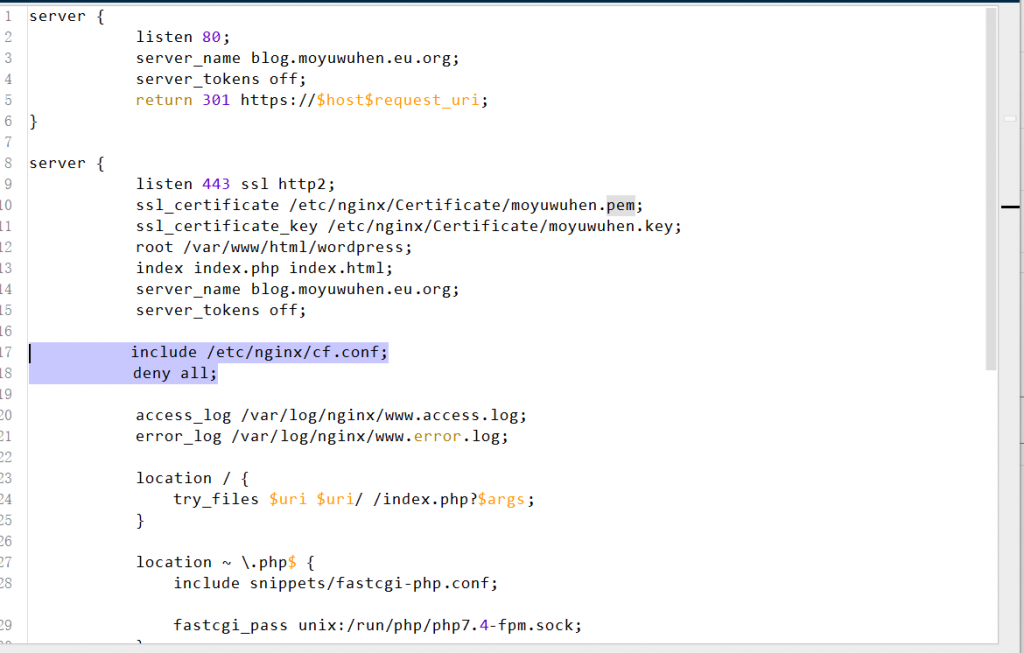Click line number 1 in the gutter
This screenshot has width=1024, height=653.
(x=8, y=16)
